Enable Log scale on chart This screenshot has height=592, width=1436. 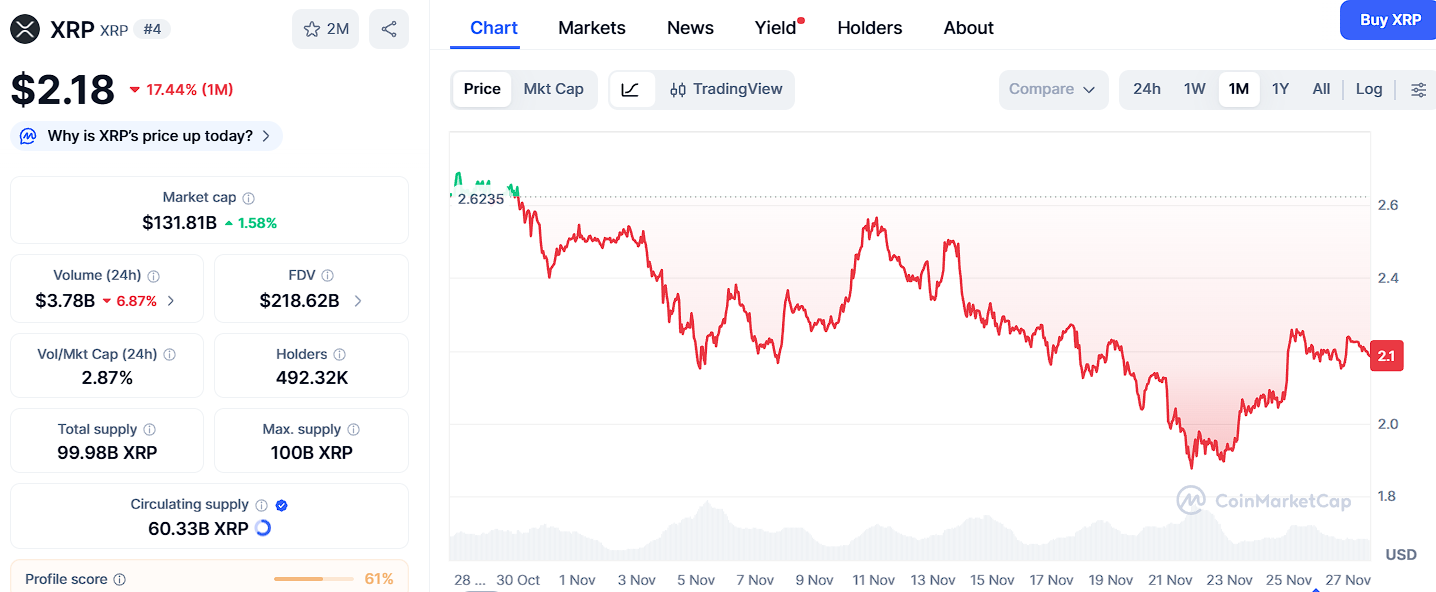pyautogui.click(x=1368, y=89)
